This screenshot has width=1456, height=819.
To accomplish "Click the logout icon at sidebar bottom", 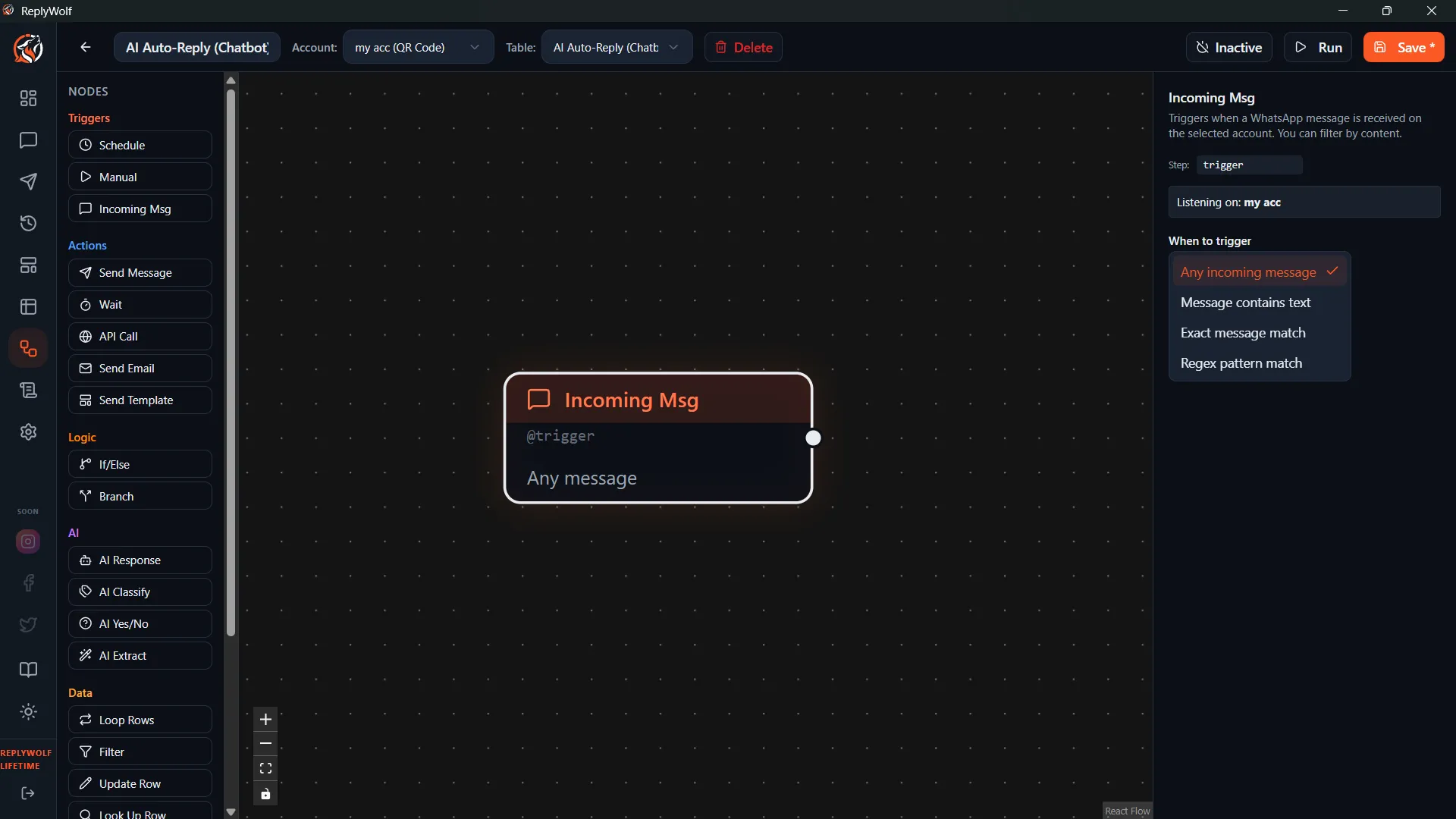I will [x=28, y=793].
